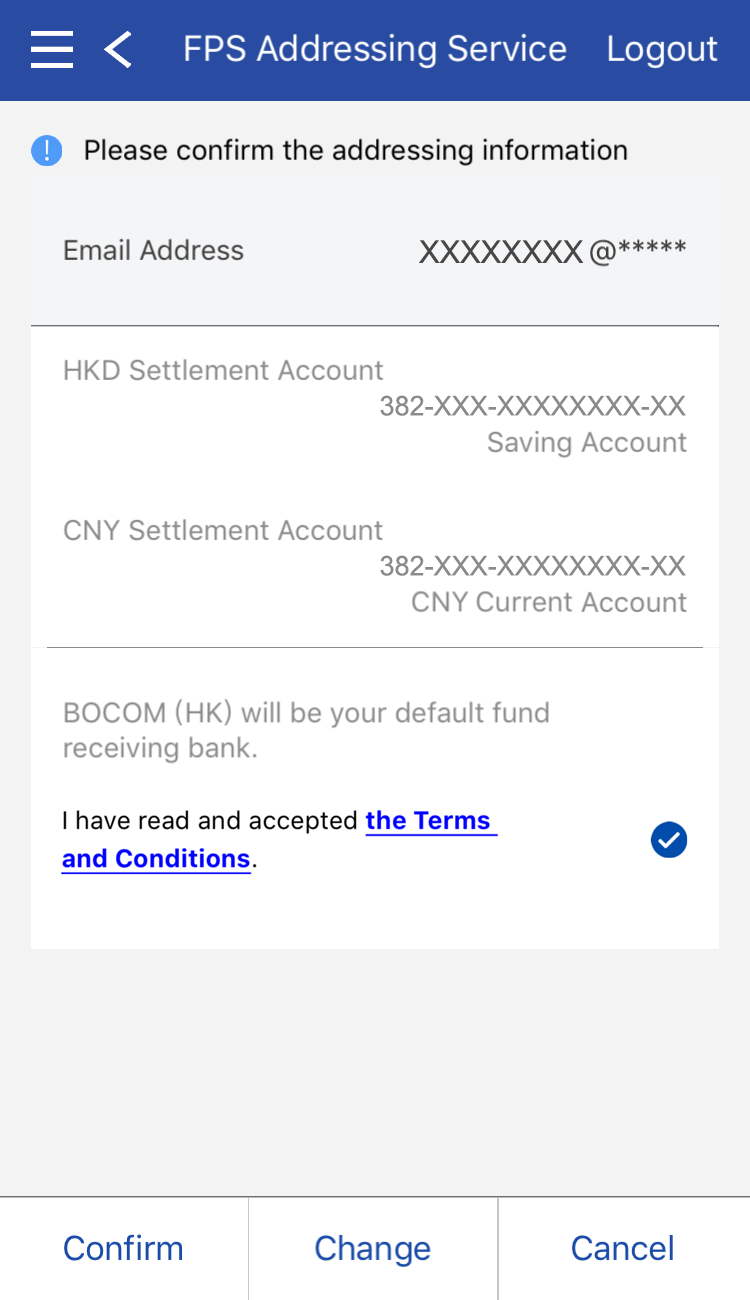Tap the Saving Account type text
750x1300 pixels.
pyautogui.click(x=587, y=442)
